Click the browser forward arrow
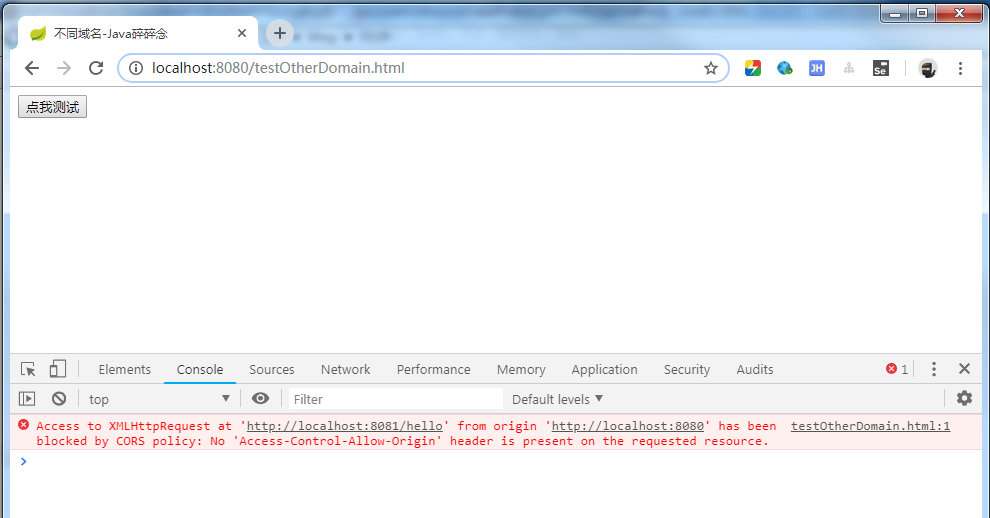This screenshot has width=990, height=518. [x=64, y=68]
